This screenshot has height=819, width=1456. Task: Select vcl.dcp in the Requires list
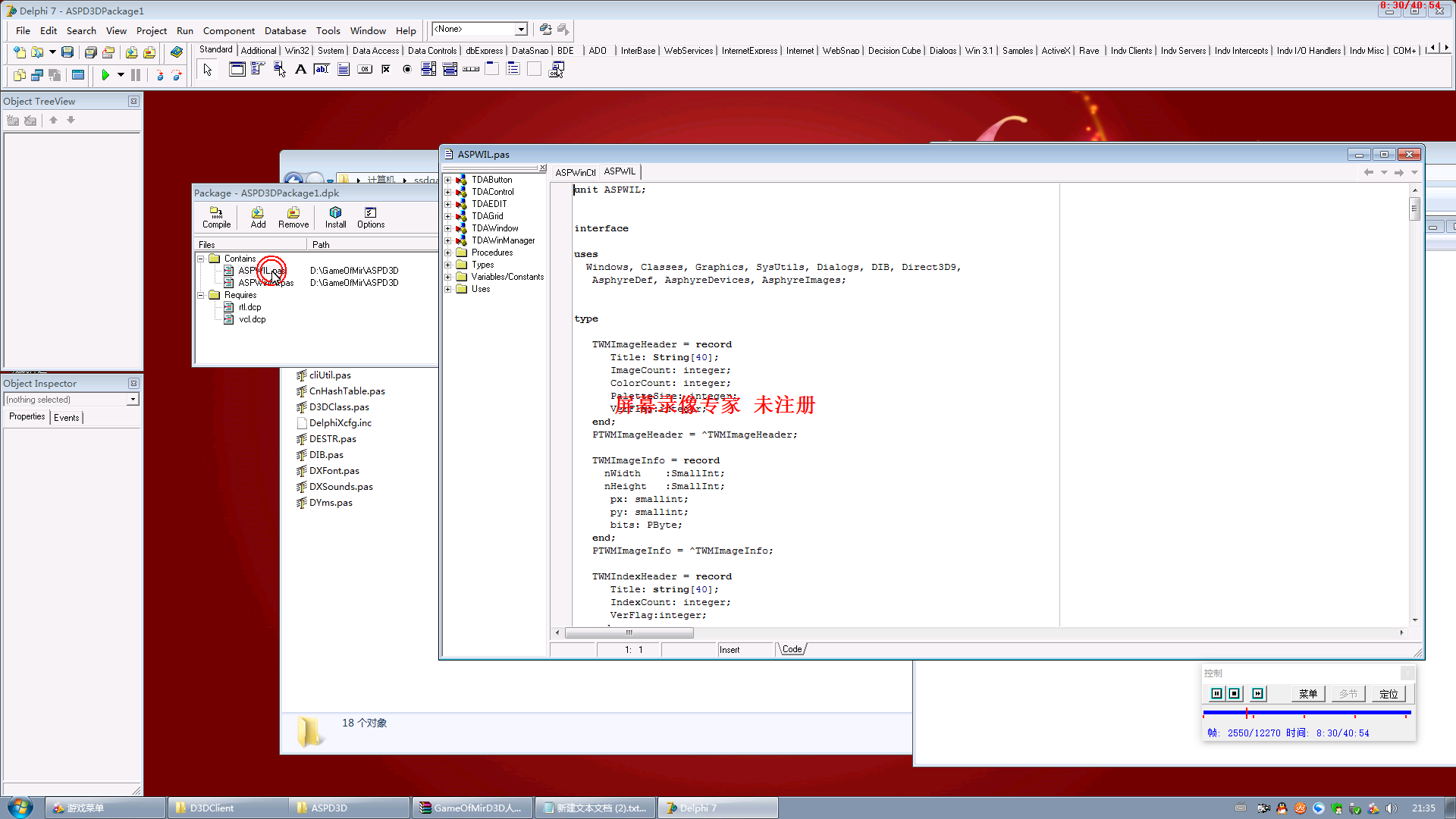coord(252,319)
